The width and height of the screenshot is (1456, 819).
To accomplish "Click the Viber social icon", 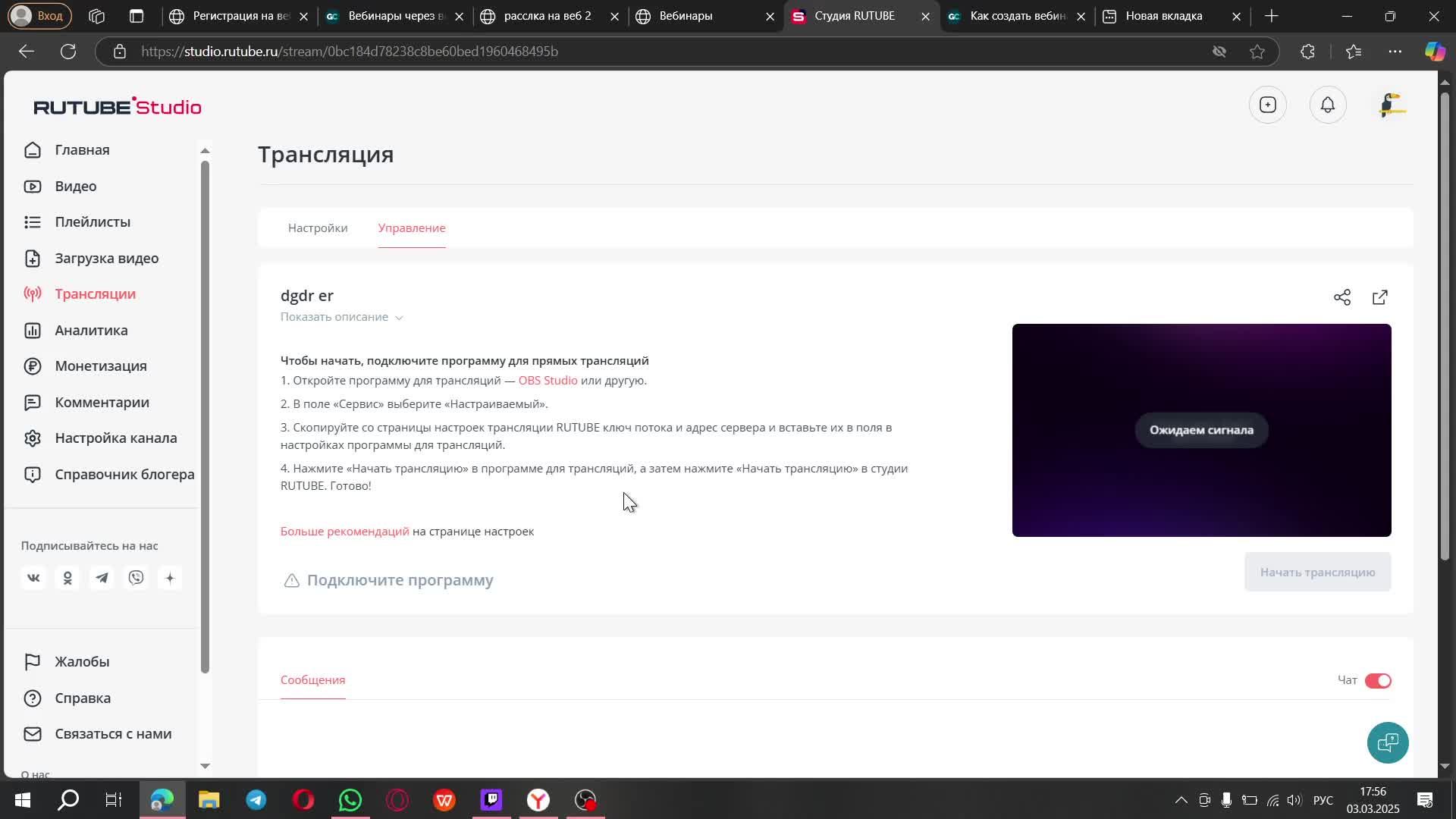I will click(136, 578).
